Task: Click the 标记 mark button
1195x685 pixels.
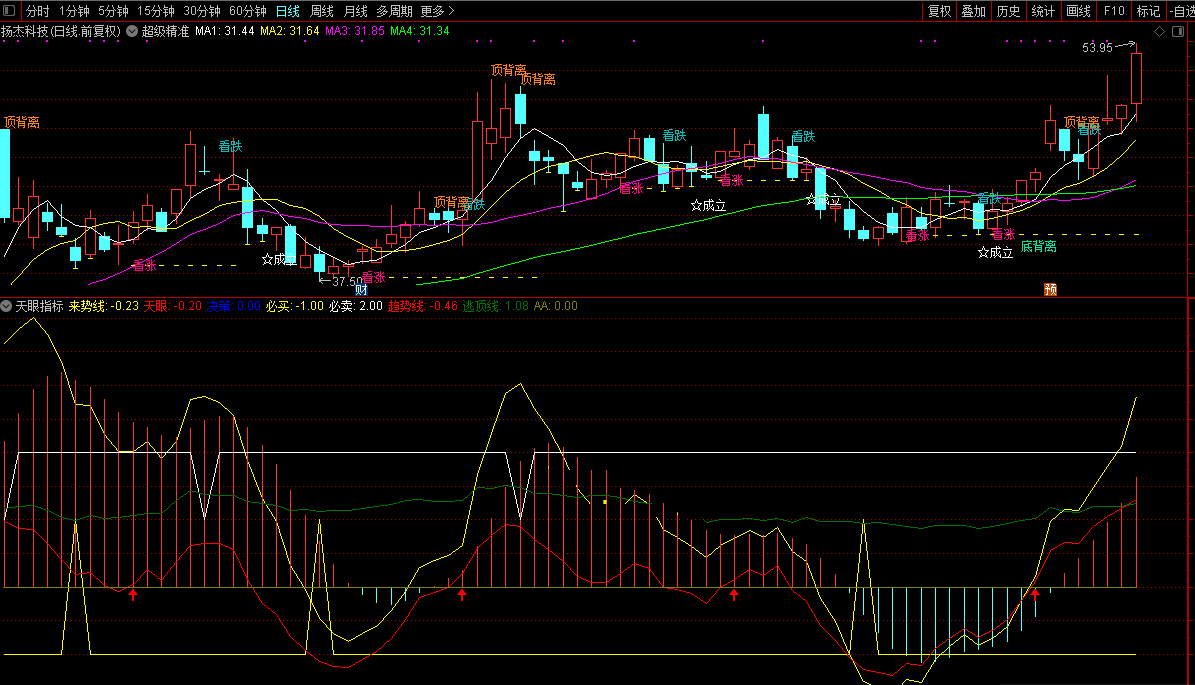Action: pos(1148,11)
